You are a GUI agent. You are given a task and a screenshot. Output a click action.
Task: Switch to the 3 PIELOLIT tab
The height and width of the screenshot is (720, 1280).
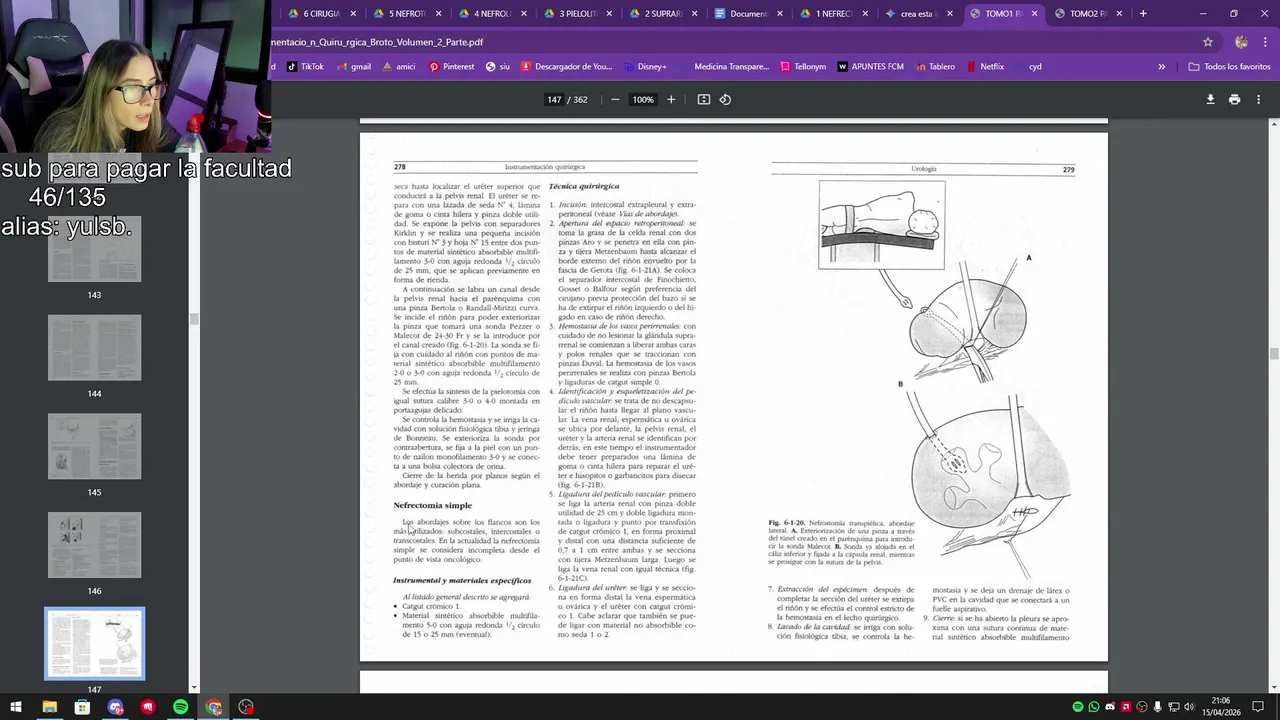(x=577, y=14)
